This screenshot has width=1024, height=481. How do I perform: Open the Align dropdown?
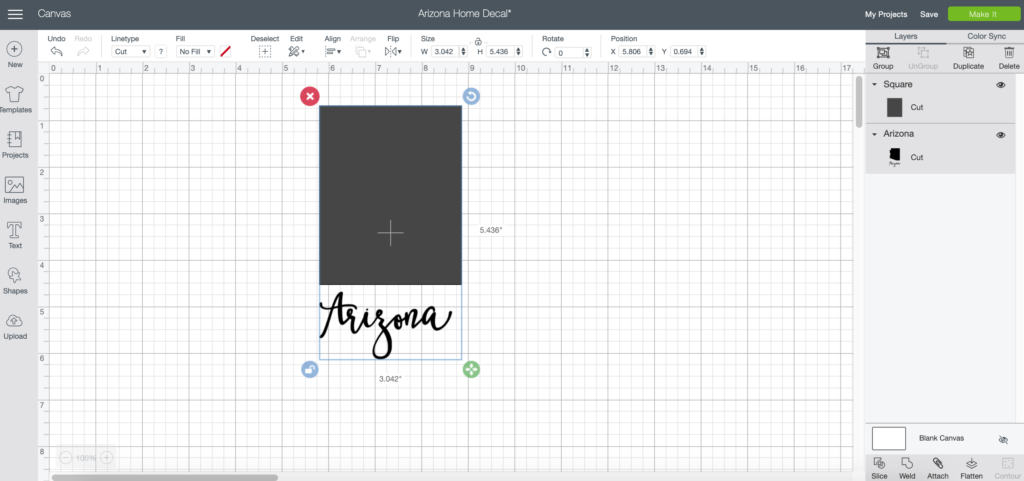point(333,52)
